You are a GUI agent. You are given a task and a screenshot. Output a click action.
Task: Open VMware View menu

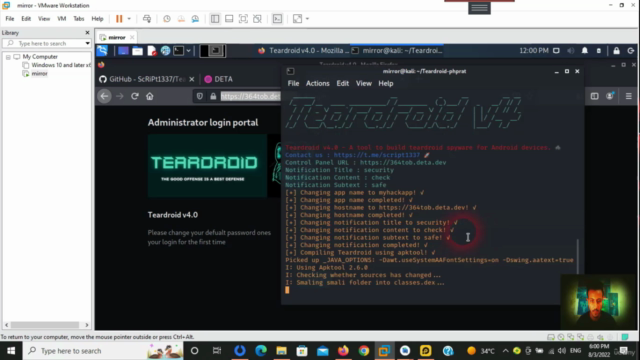click(44, 19)
